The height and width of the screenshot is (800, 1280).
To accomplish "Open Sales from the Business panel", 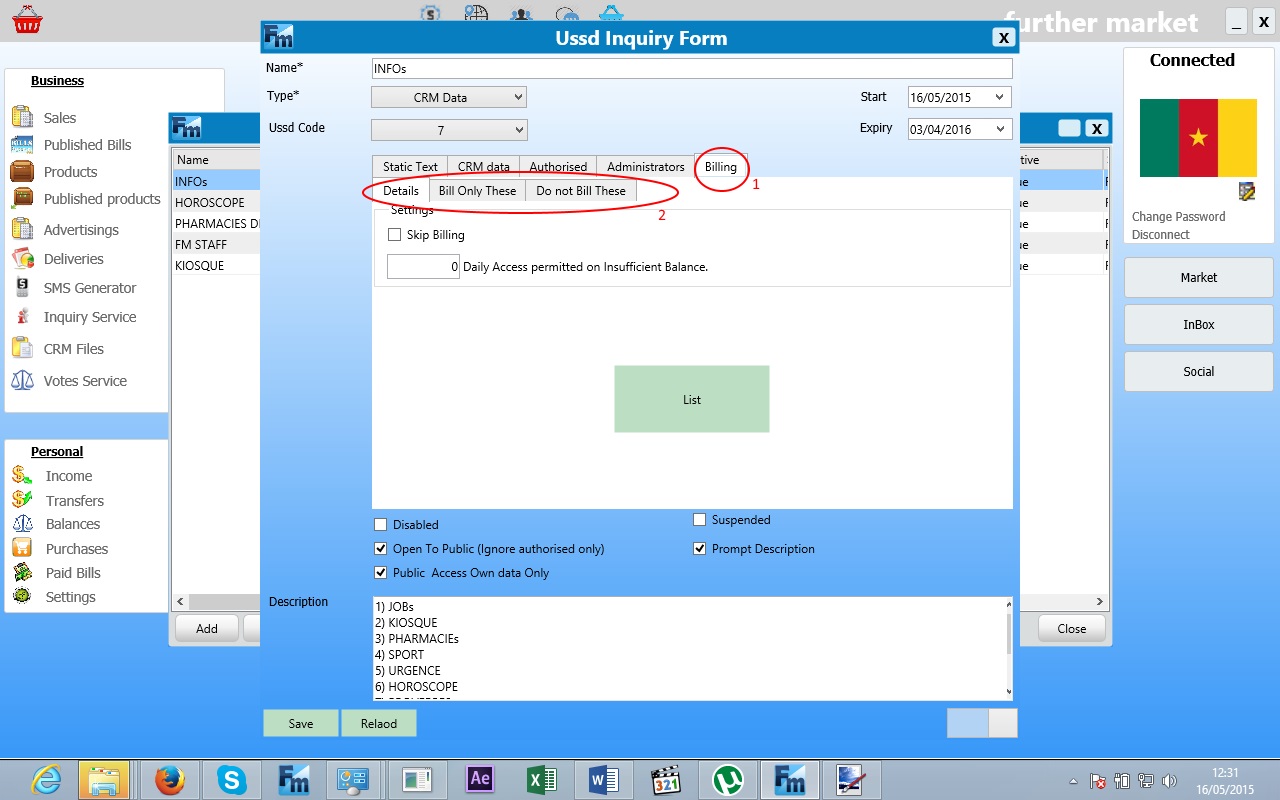I will click(60, 118).
